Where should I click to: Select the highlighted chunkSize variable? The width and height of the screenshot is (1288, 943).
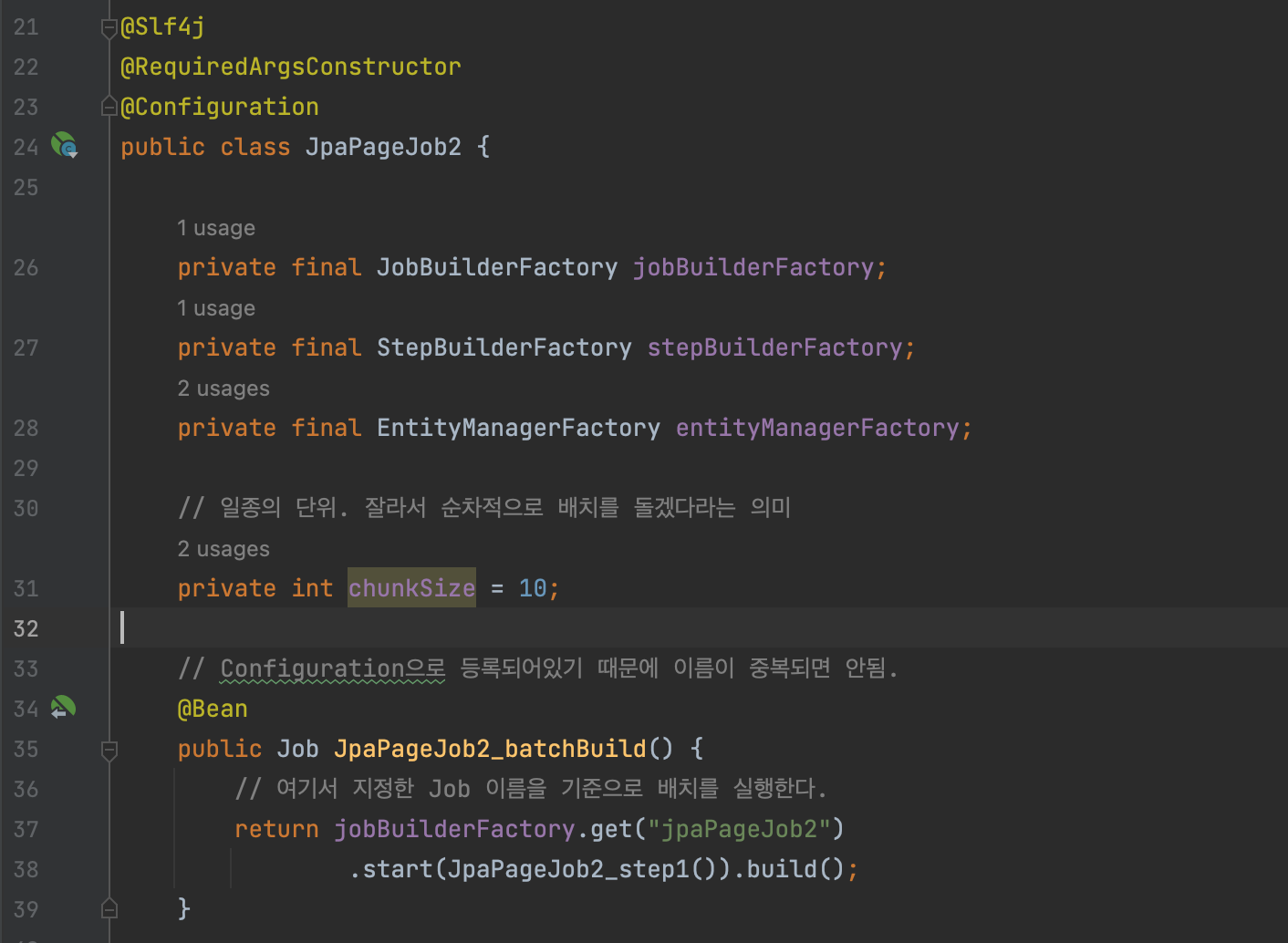pyautogui.click(x=410, y=587)
